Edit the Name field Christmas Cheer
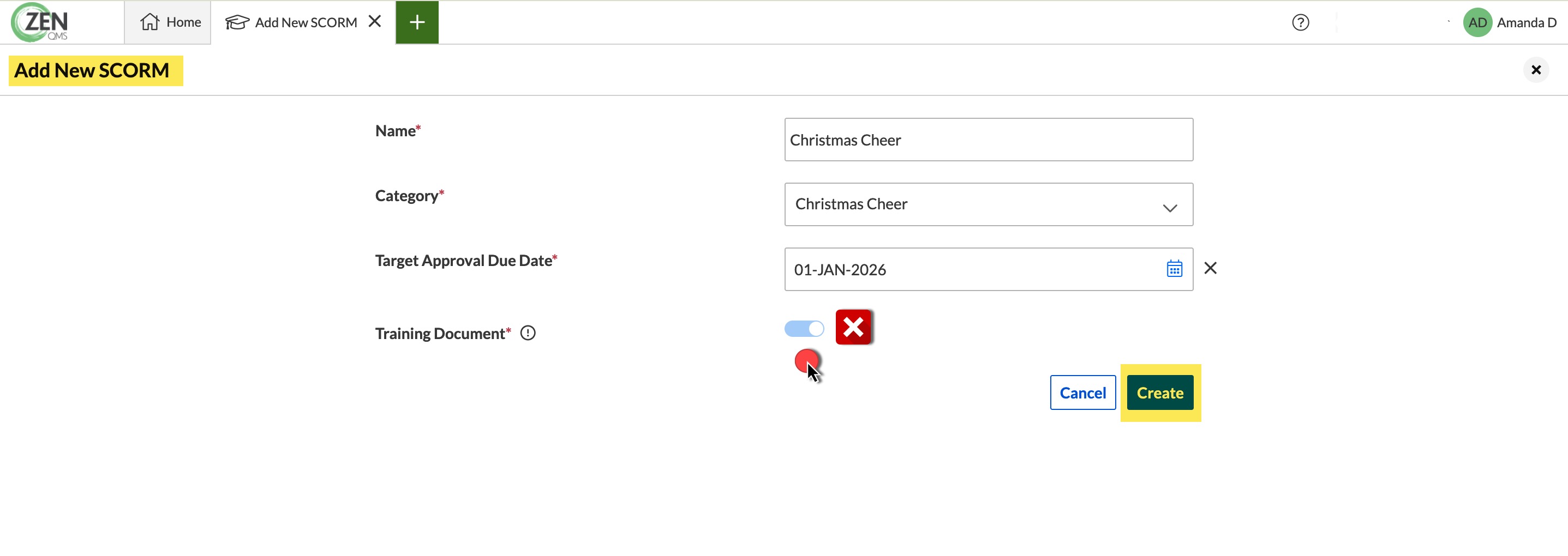The image size is (1568, 556). 989,140
